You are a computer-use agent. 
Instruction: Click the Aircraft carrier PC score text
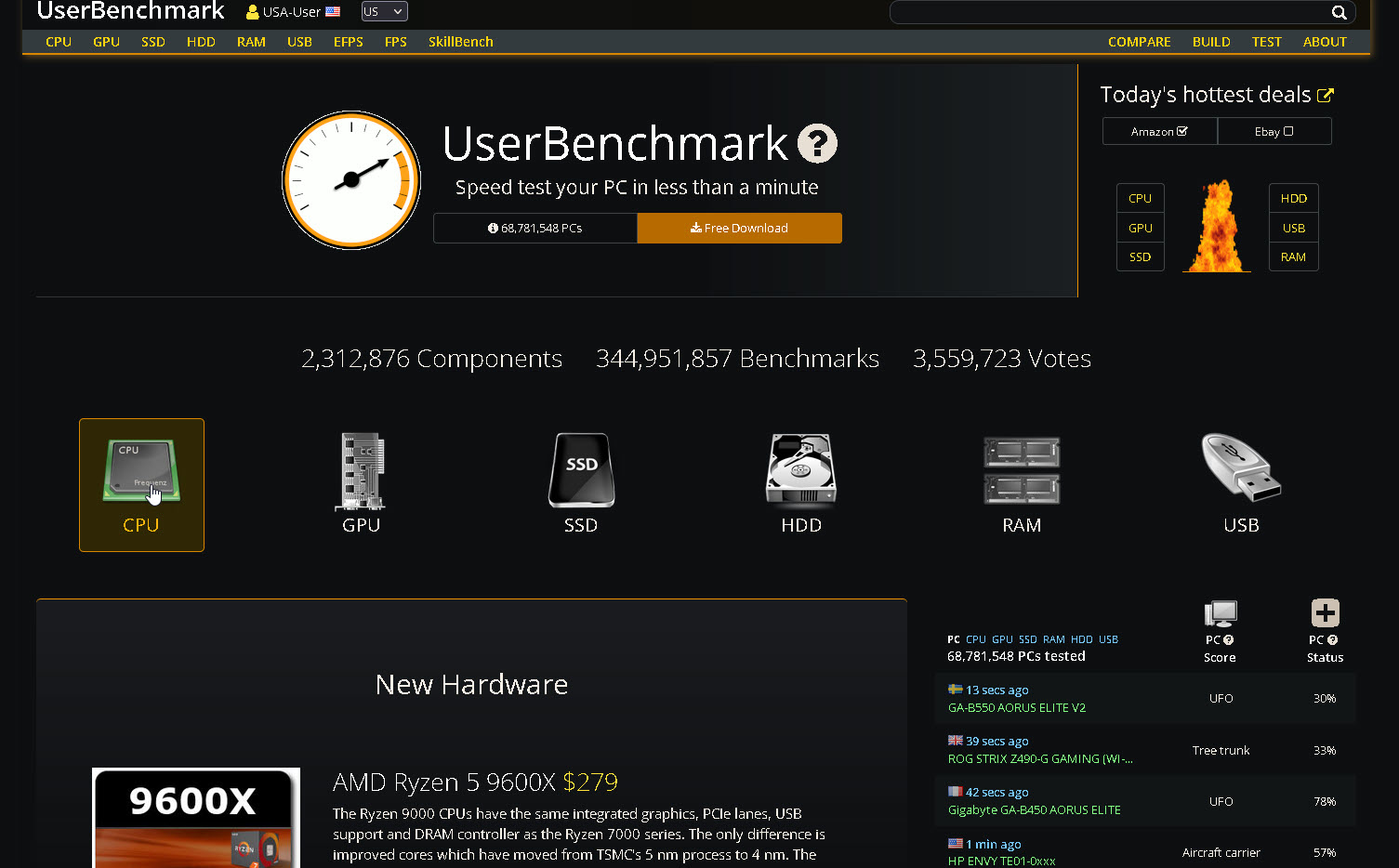pos(1221,852)
